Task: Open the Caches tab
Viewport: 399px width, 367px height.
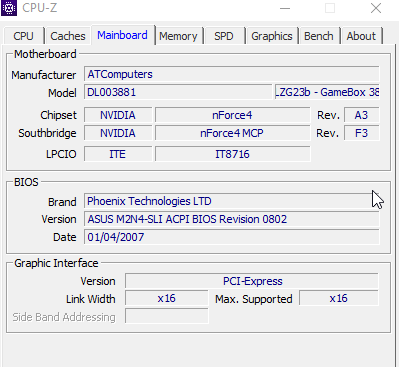Action: [68, 36]
